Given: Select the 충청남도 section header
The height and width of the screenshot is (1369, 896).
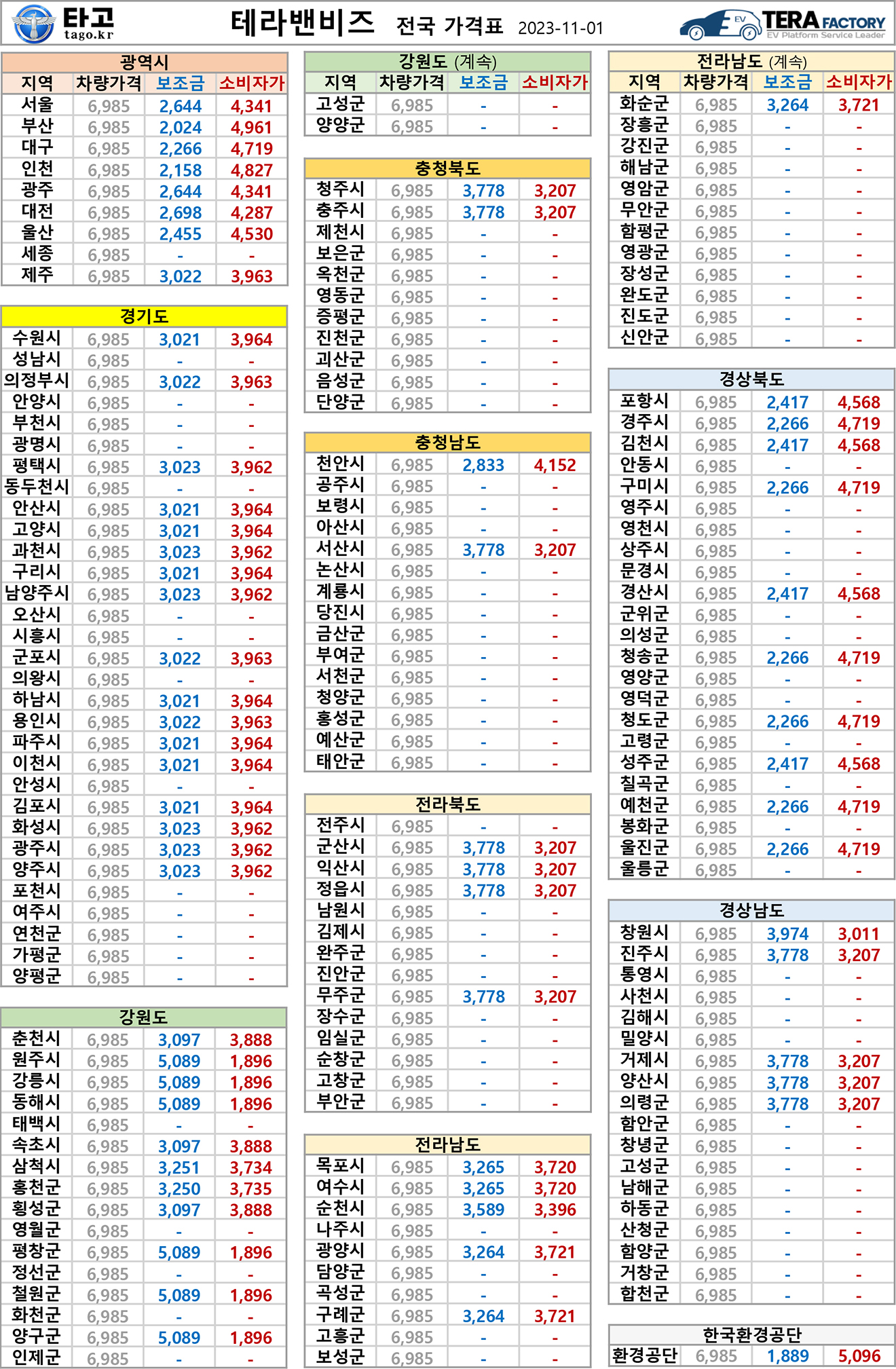Looking at the screenshot, I should [x=447, y=443].
